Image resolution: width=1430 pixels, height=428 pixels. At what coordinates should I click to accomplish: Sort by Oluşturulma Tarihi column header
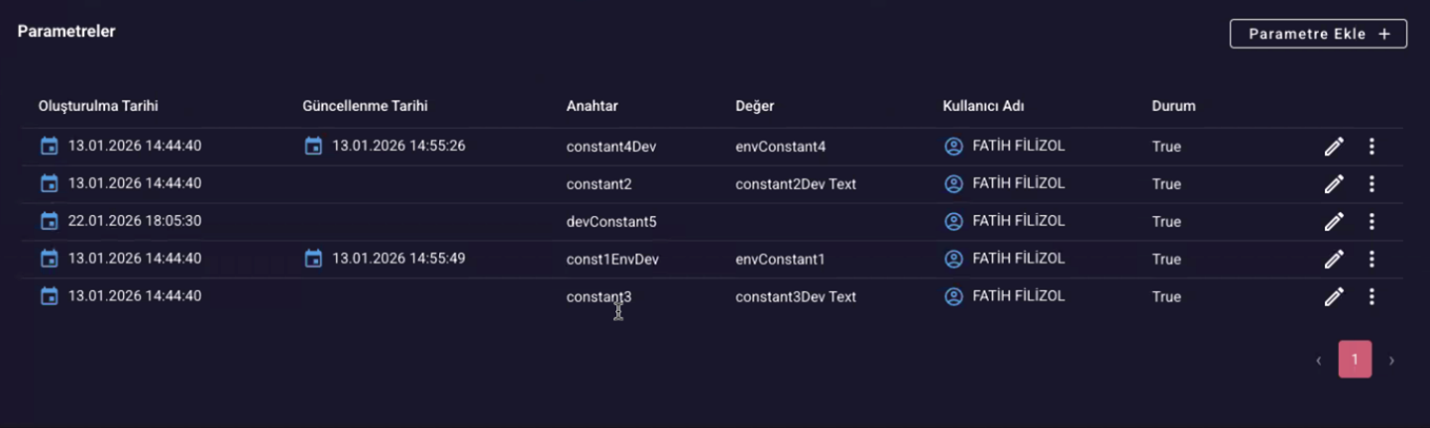[x=98, y=106]
